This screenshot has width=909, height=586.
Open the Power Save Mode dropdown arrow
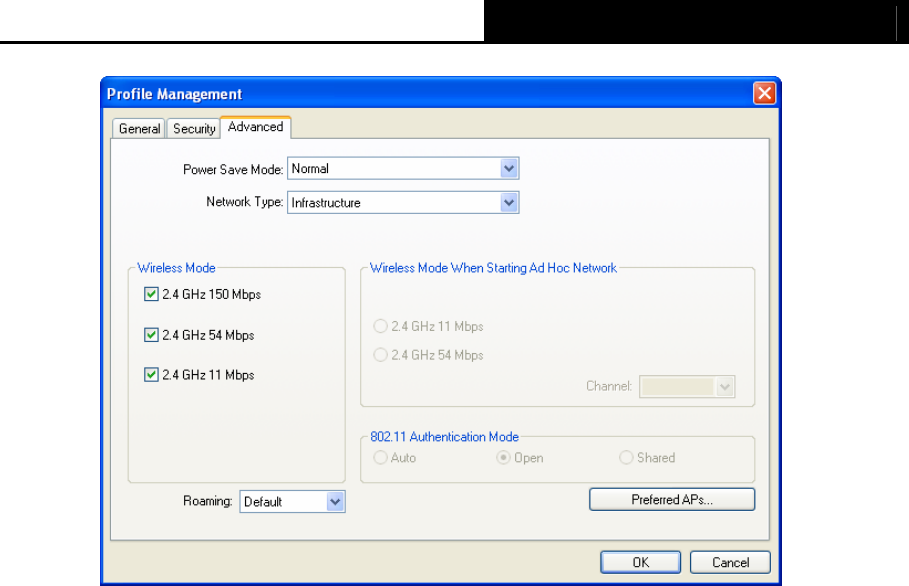[509, 169]
